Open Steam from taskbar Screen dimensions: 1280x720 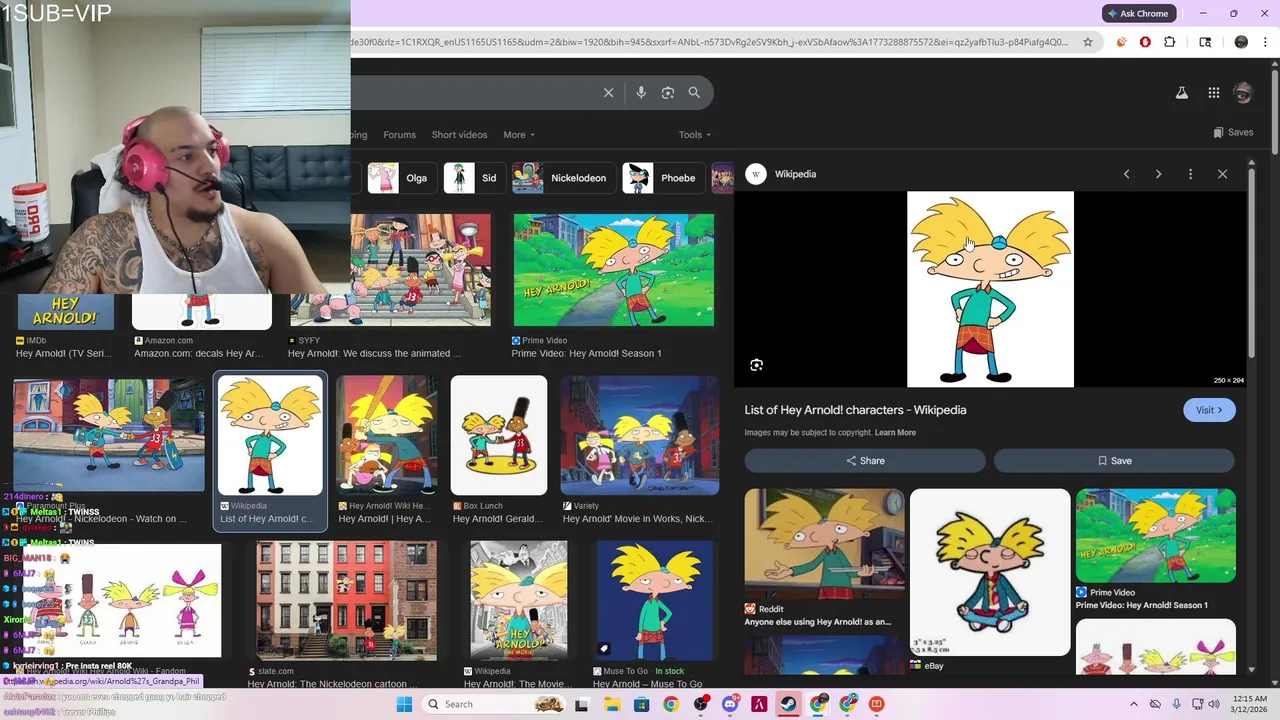(788, 704)
